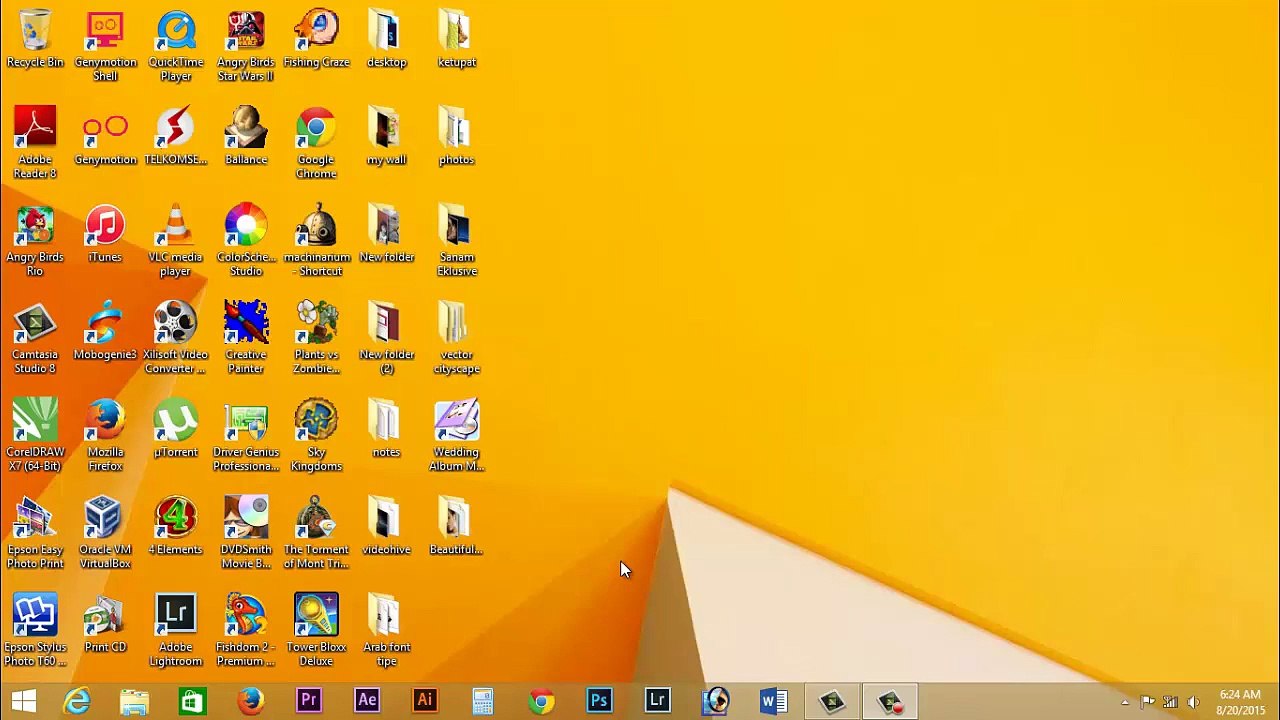Open the taskbar clock showing 6:24 AM

point(1240,702)
